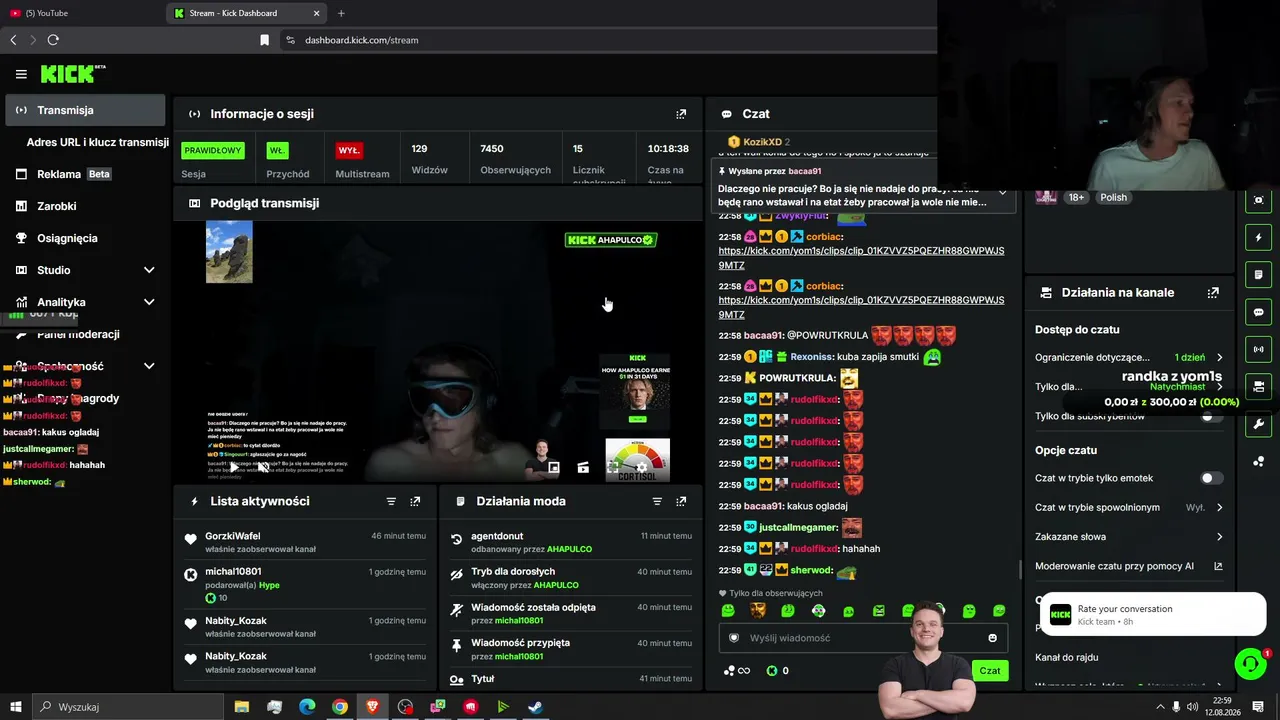
Task: Open the chat bubble icon in right sidebar
Action: tap(1258, 312)
